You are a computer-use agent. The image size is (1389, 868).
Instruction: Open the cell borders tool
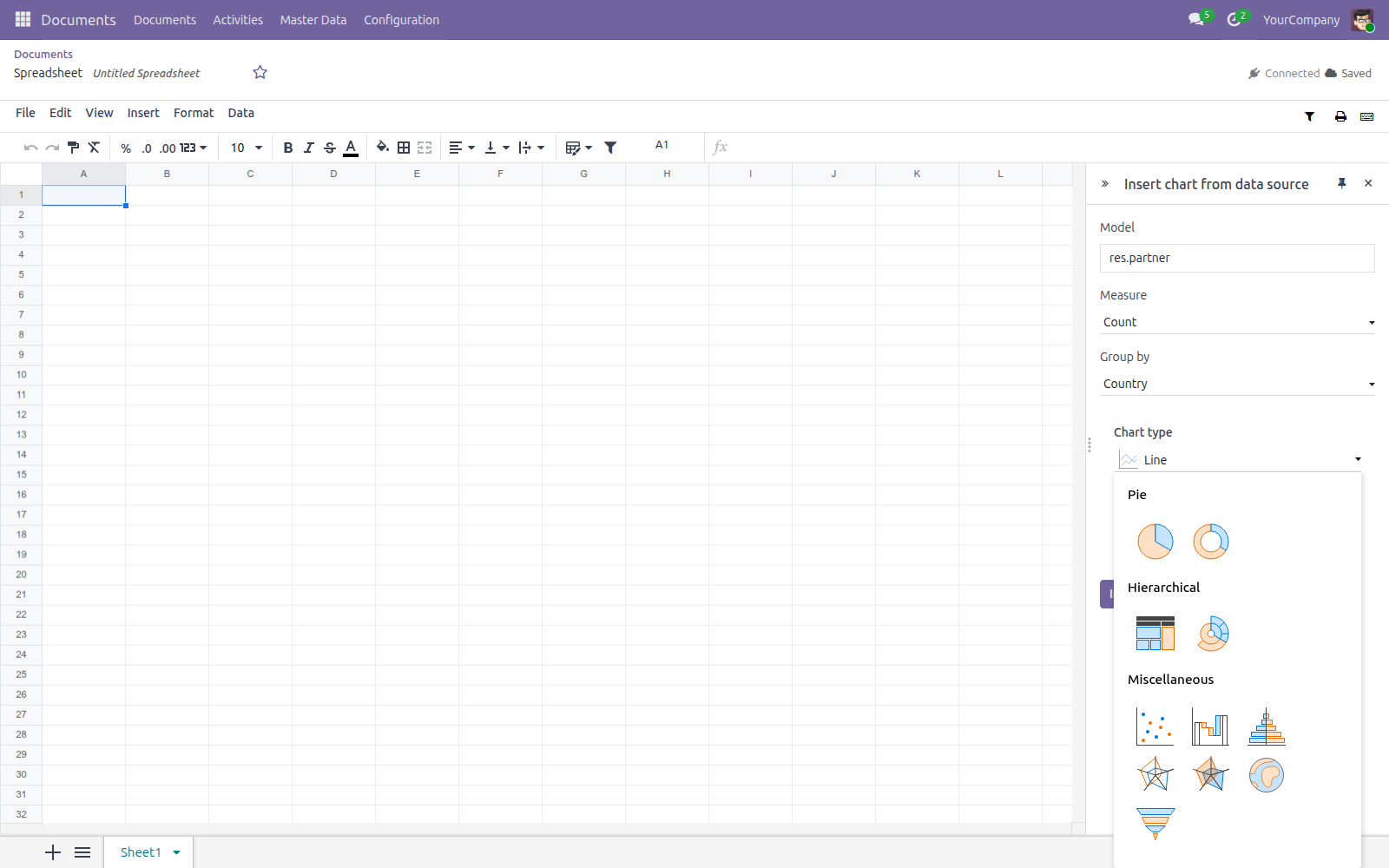pyautogui.click(x=404, y=148)
